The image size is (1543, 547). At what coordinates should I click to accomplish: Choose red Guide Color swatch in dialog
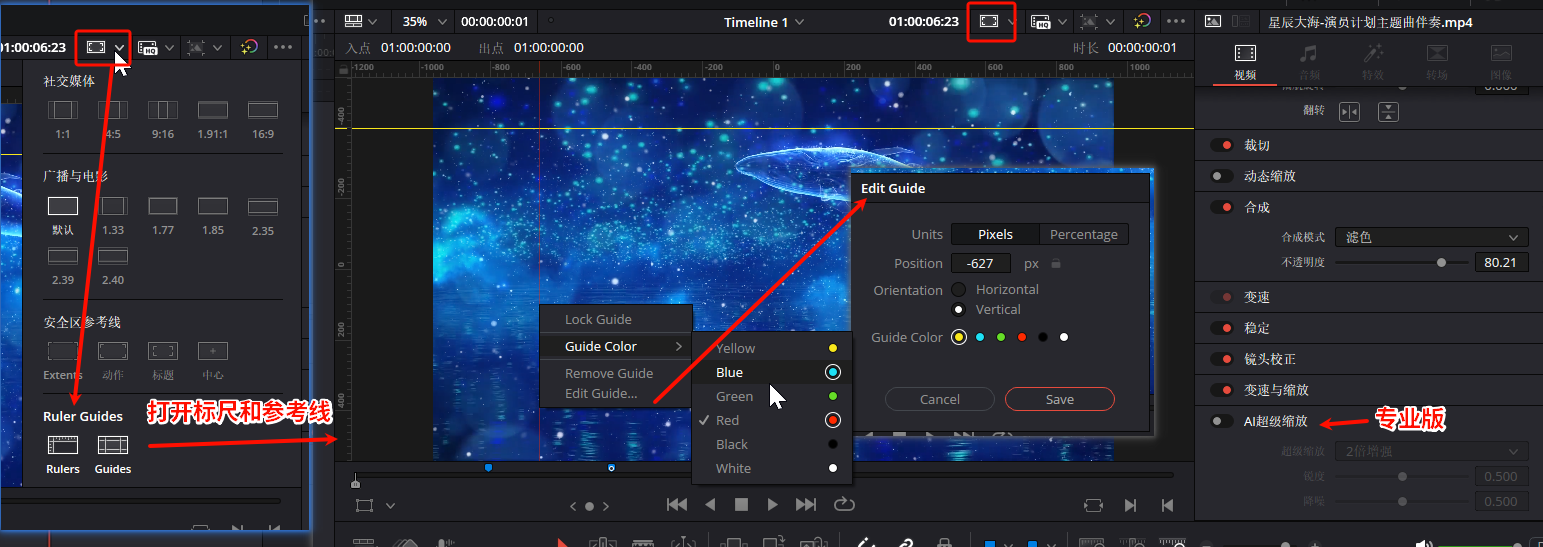pyautogui.click(x=1022, y=338)
